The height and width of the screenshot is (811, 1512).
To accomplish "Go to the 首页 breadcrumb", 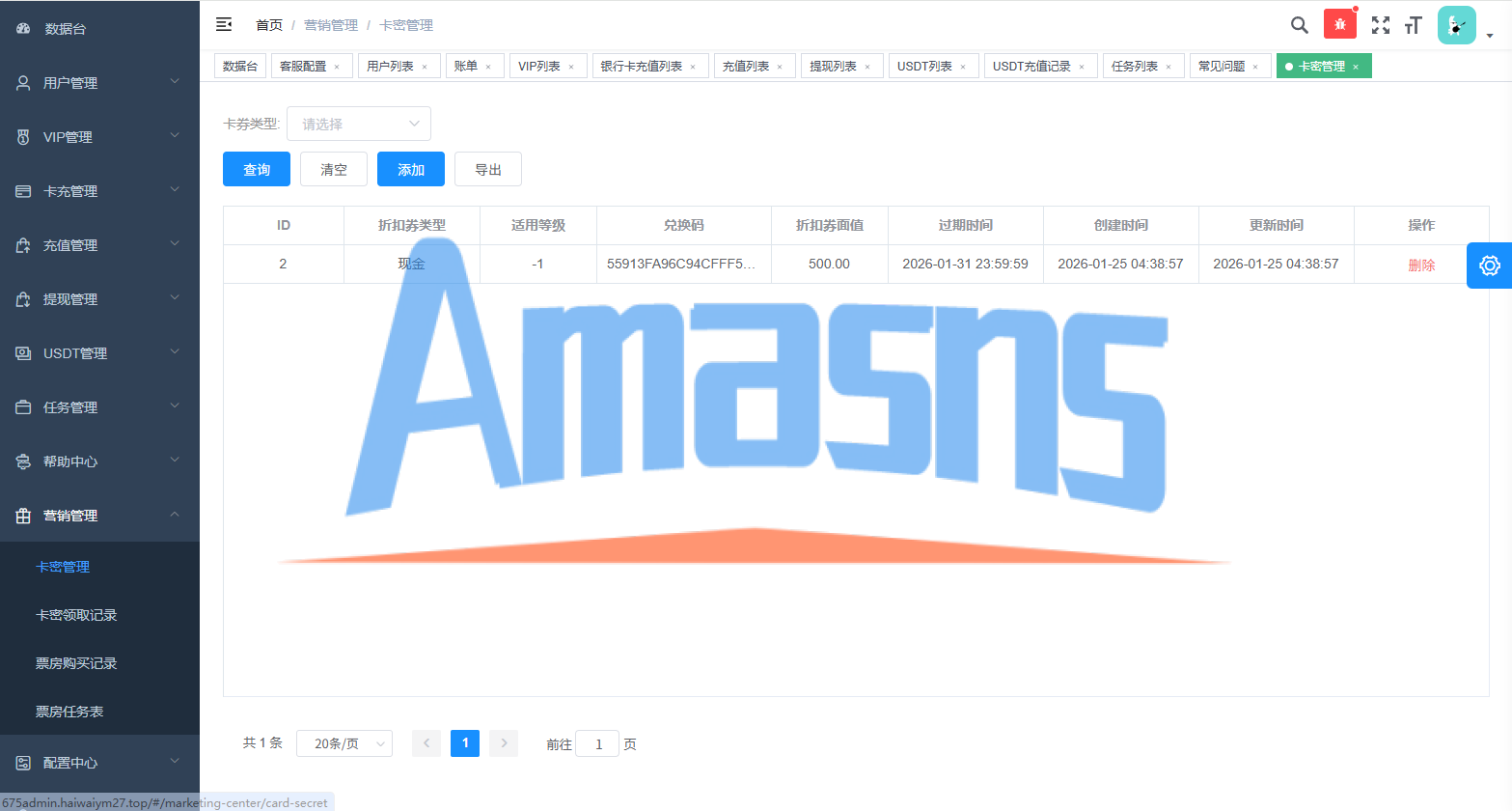I will [269, 25].
